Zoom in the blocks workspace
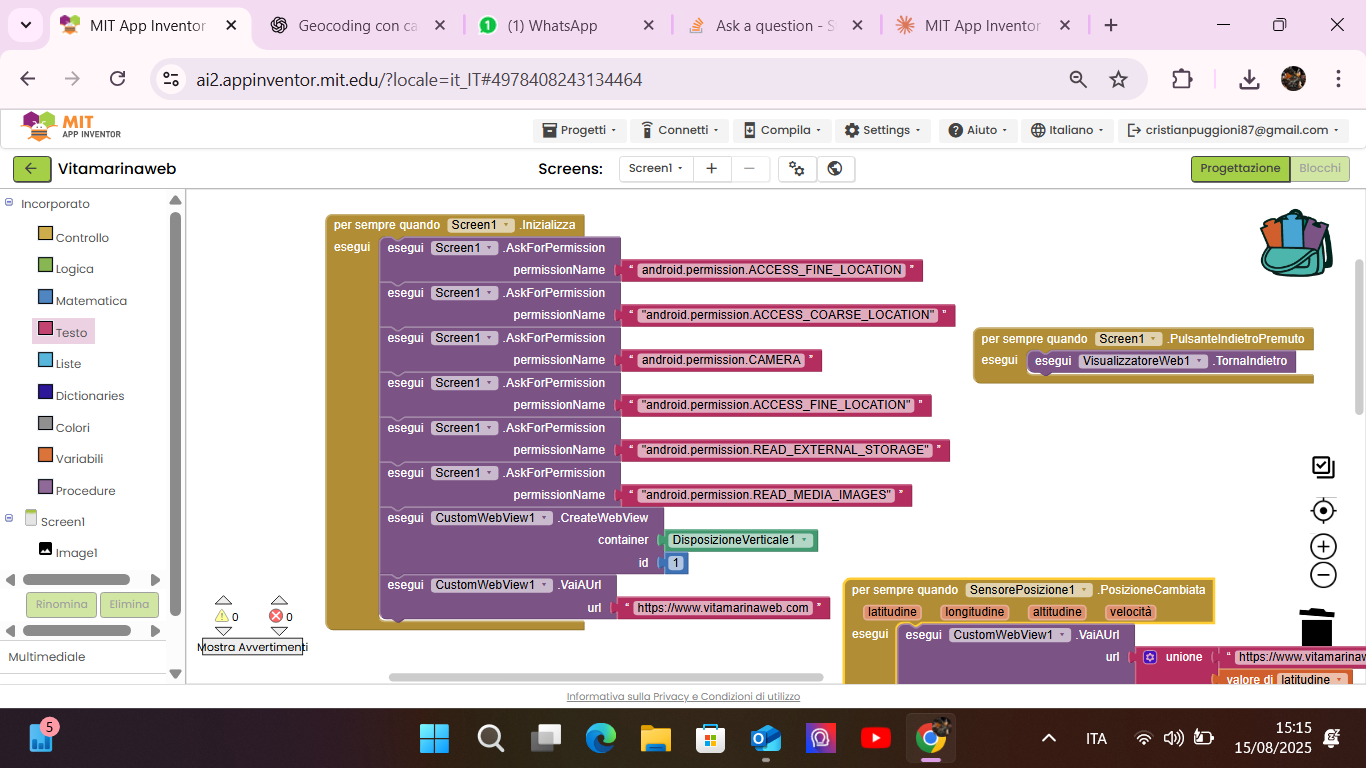Viewport: 1366px width, 768px height. tap(1323, 546)
